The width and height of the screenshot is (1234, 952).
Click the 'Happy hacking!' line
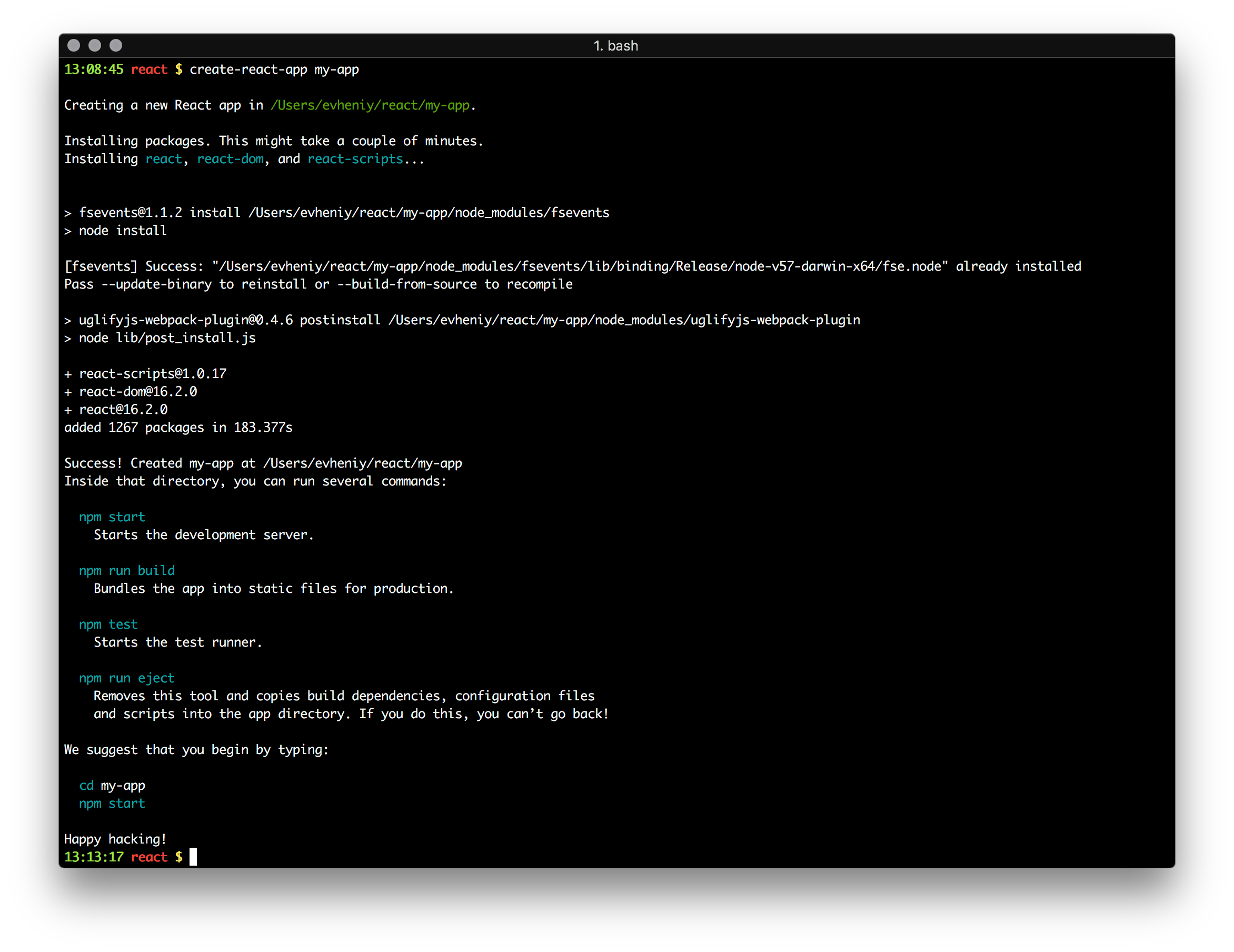coord(115,839)
